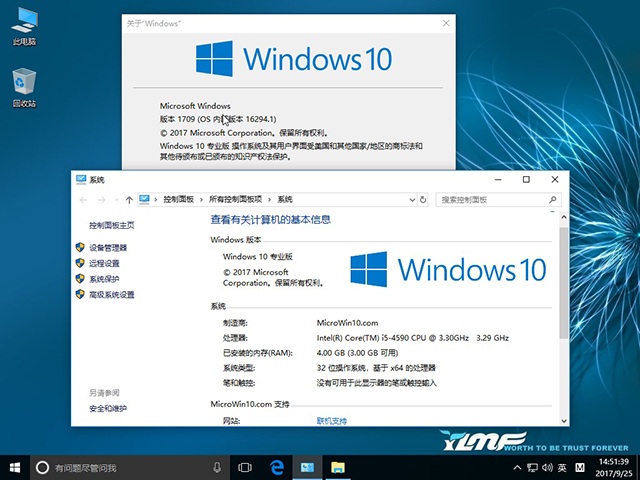Open 设备管理器 link

pyautogui.click(x=108, y=248)
